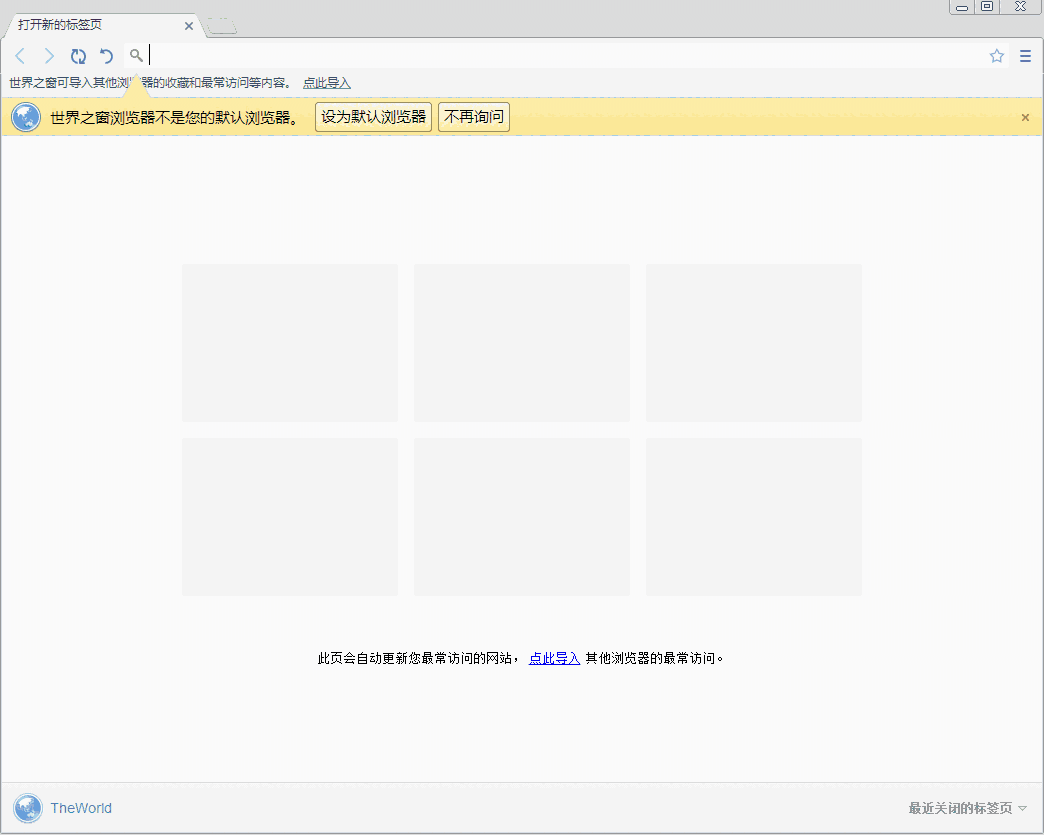Click the undo/restore page icon

pos(107,56)
